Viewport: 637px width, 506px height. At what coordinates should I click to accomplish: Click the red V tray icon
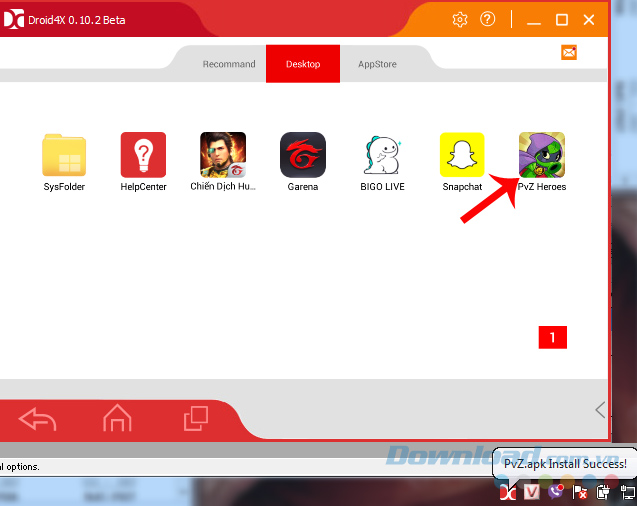click(x=532, y=493)
